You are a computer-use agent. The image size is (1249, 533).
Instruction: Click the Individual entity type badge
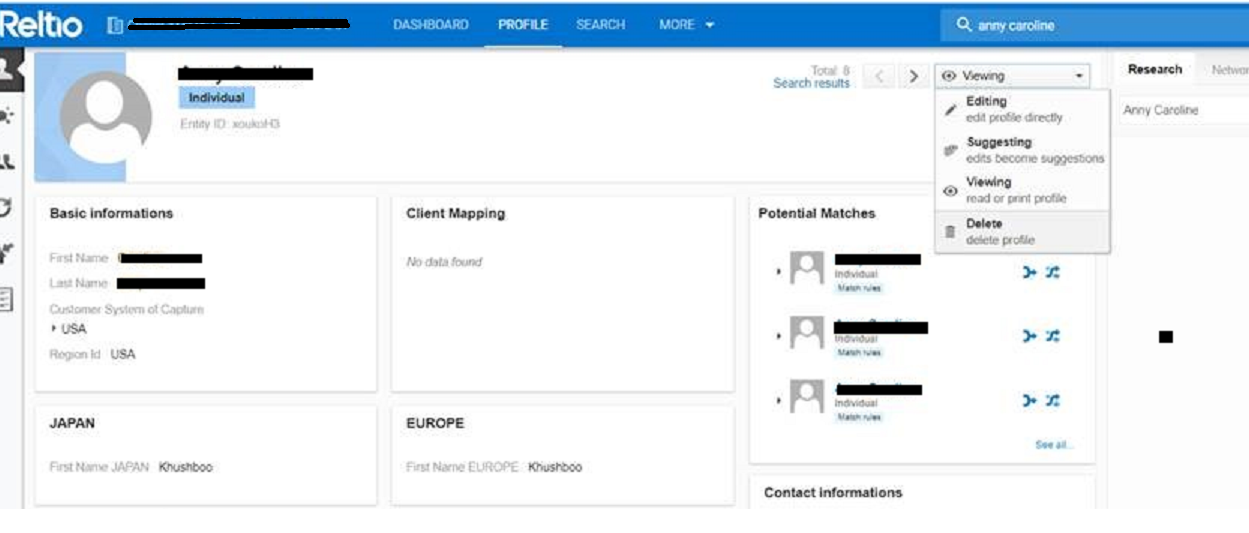(217, 98)
